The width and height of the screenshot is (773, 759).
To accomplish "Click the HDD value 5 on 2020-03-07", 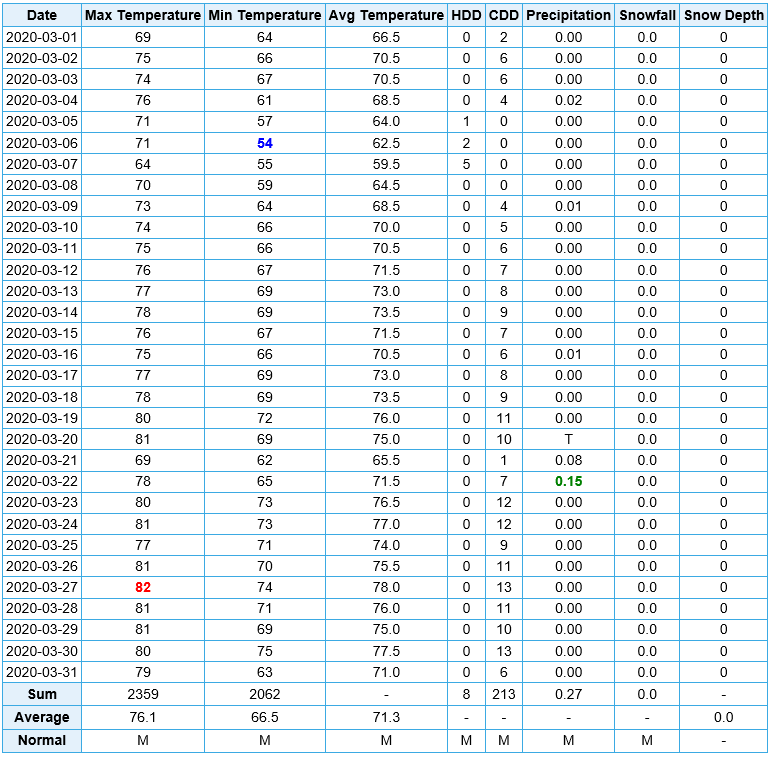I will point(466,165).
